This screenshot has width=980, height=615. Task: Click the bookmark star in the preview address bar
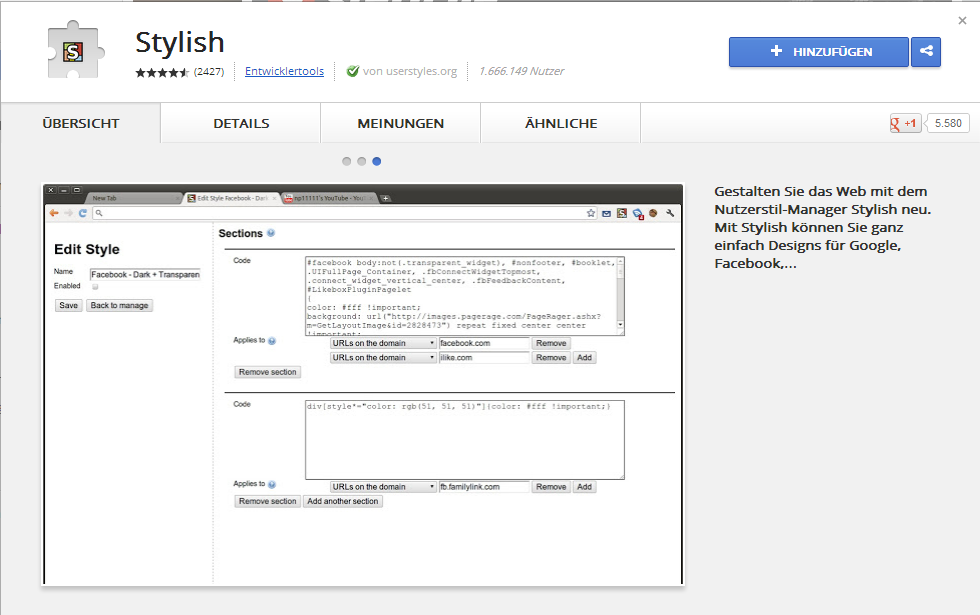591,213
